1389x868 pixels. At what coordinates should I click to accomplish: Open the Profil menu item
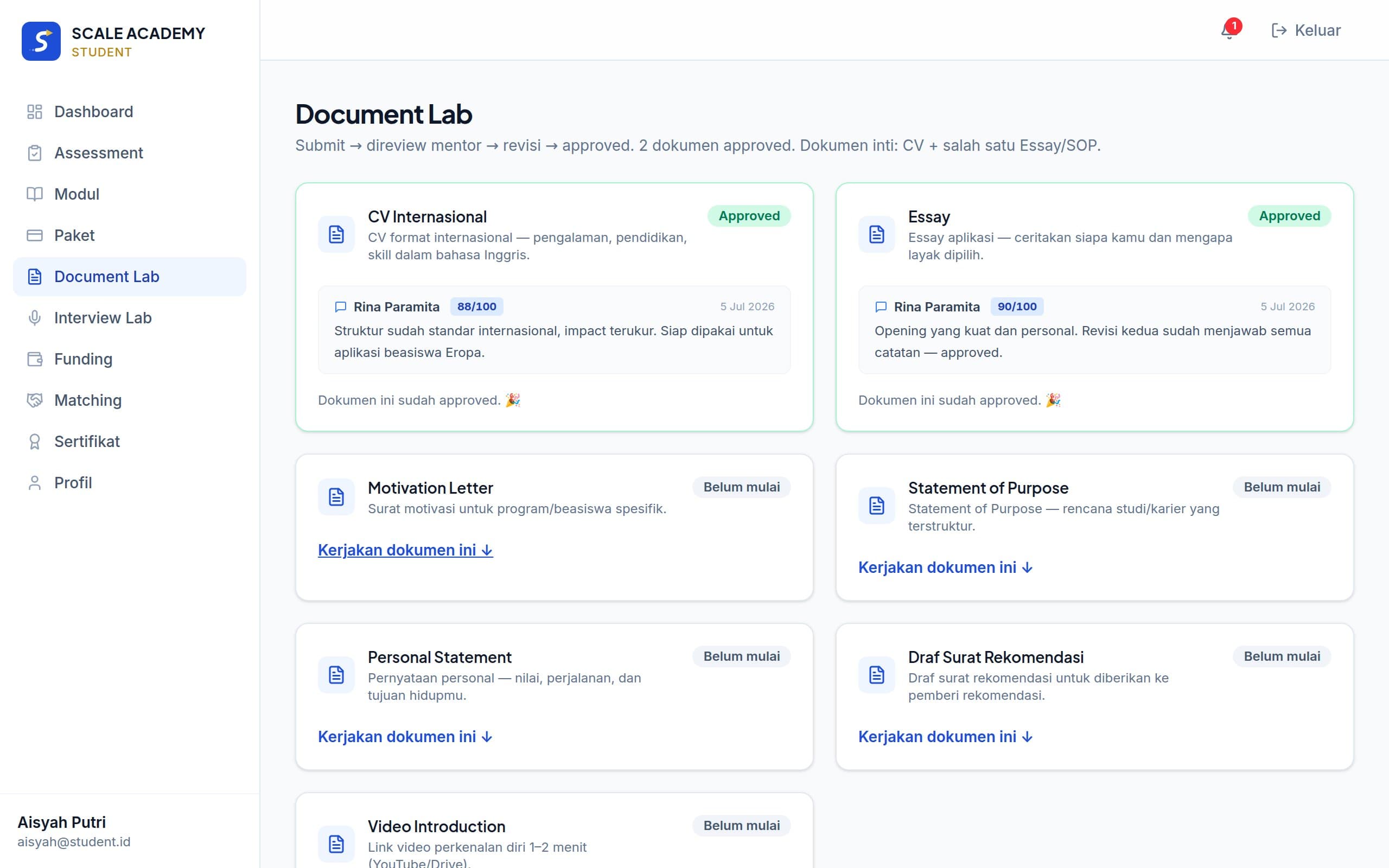(x=130, y=483)
